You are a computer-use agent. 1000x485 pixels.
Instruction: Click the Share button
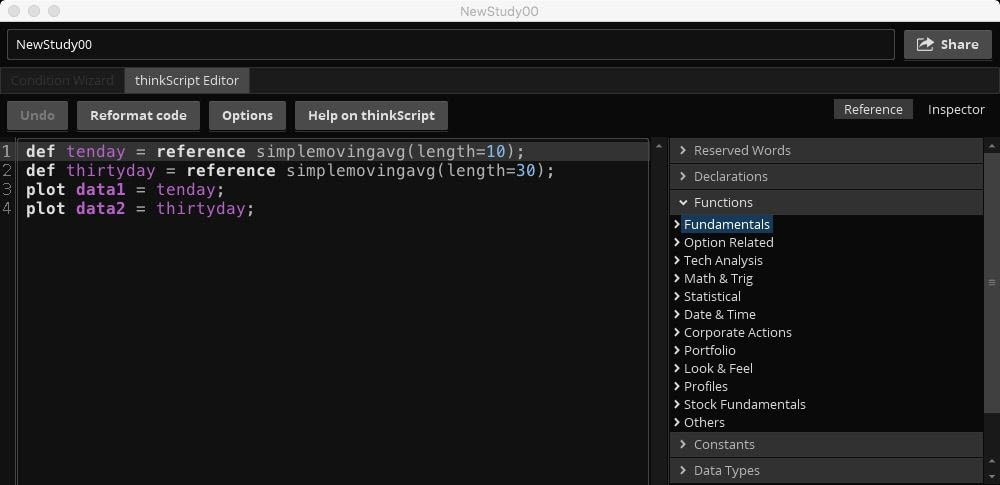click(x=948, y=44)
